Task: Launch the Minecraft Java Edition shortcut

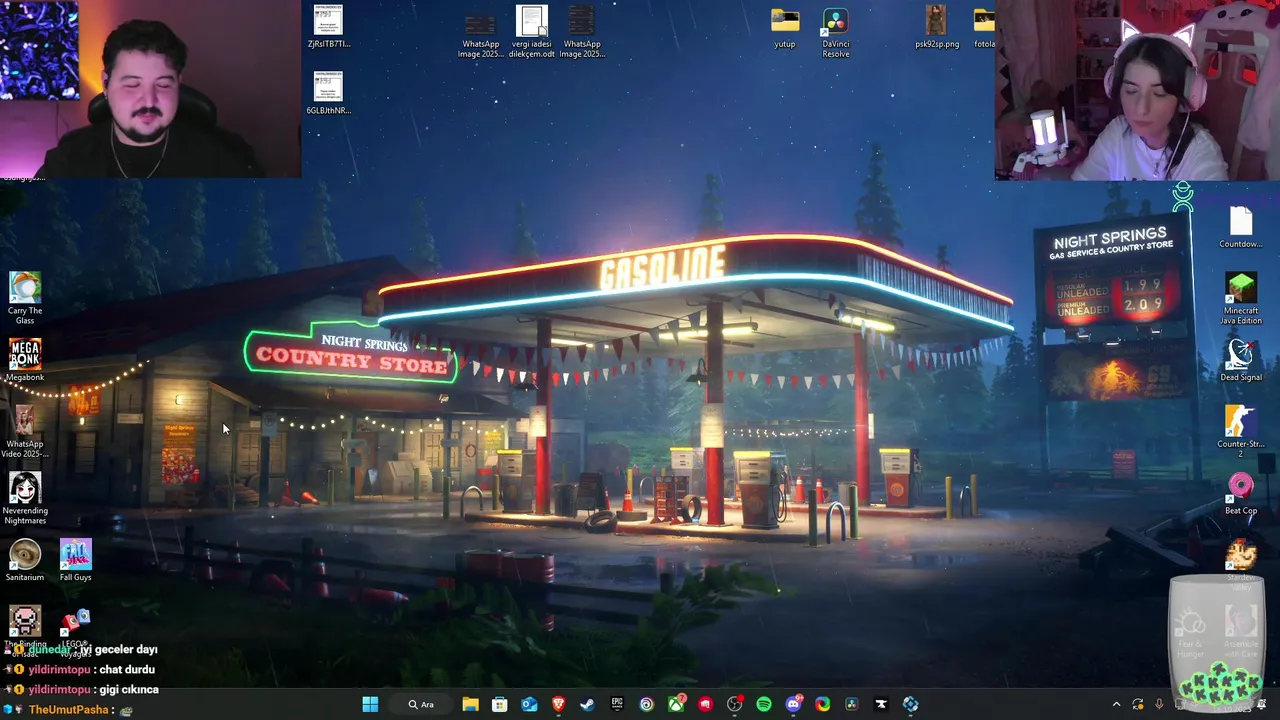Action: pos(1241,298)
